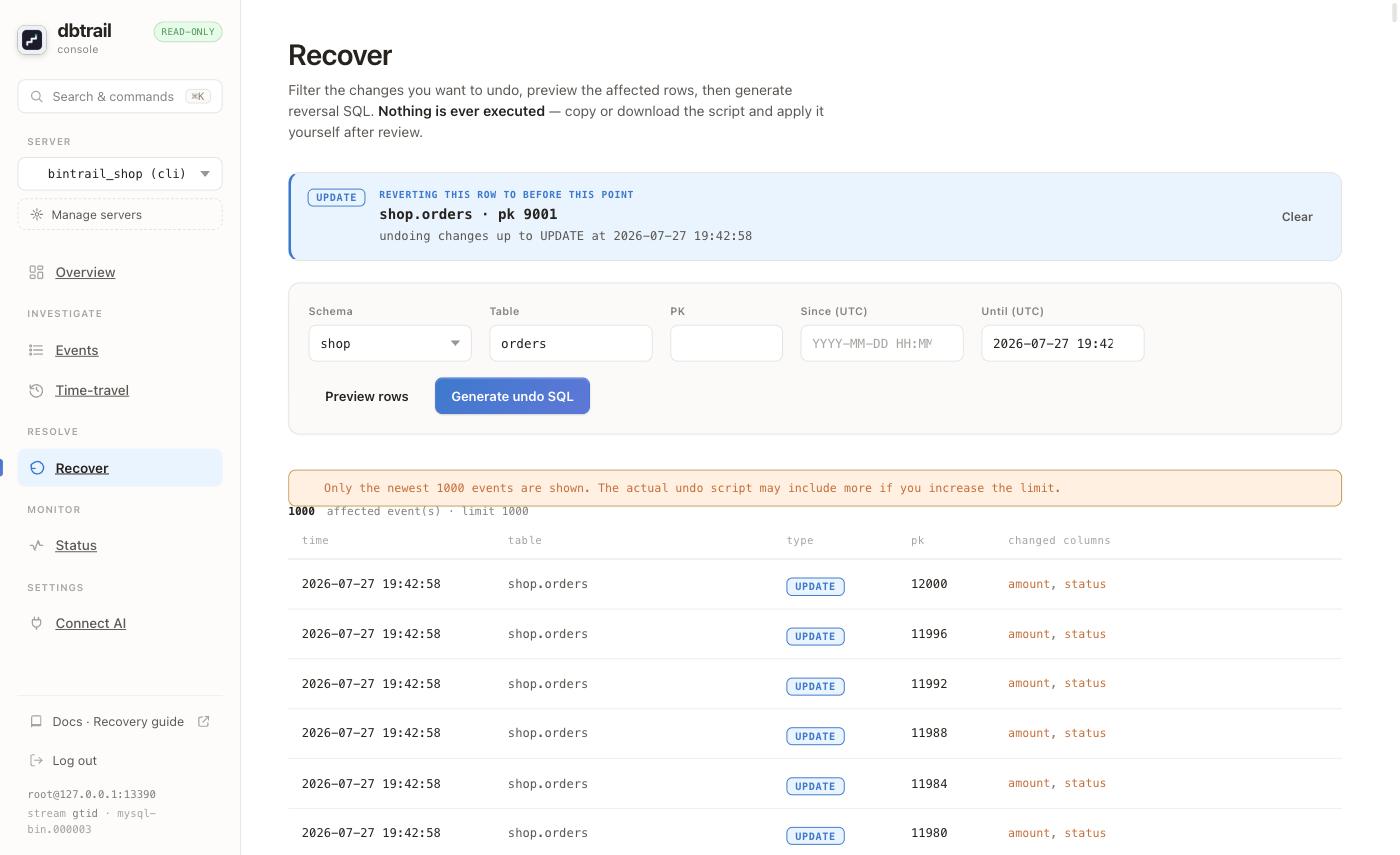Click the Recover undo icon
This screenshot has width=1400, height=855.
click(x=37, y=468)
